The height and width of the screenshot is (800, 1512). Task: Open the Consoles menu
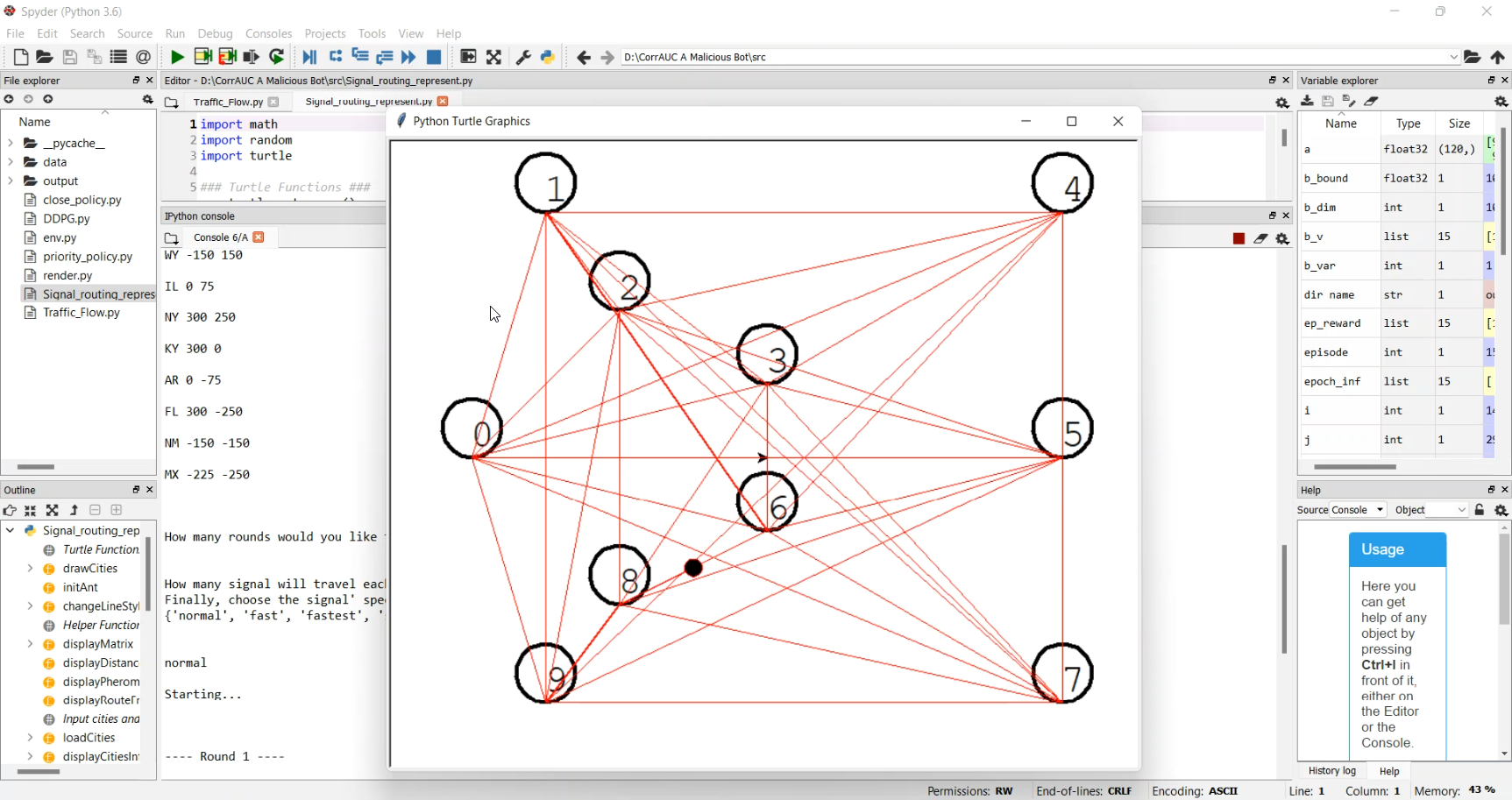(x=268, y=33)
